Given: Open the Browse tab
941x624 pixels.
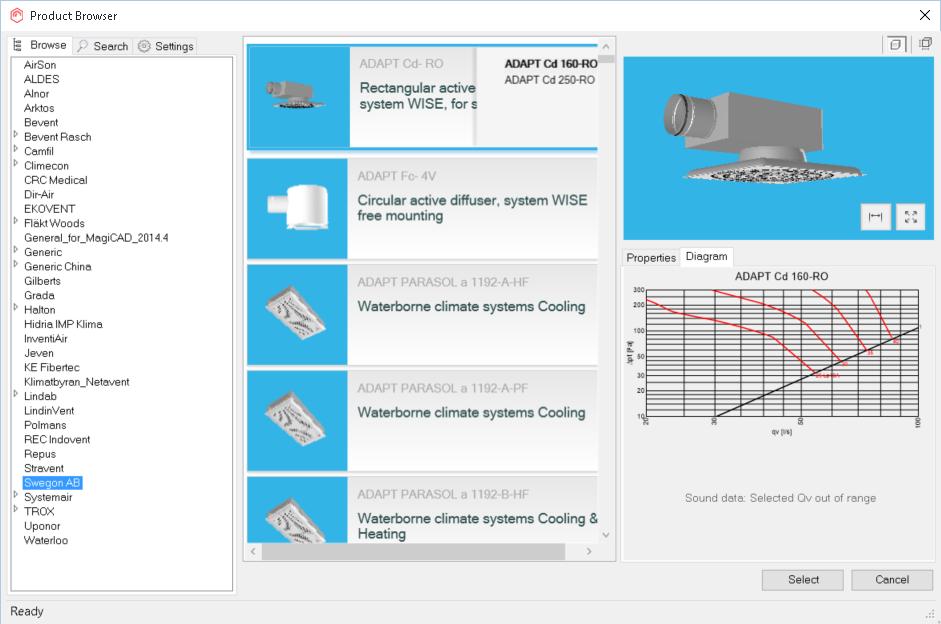Looking at the screenshot, I should (40, 45).
